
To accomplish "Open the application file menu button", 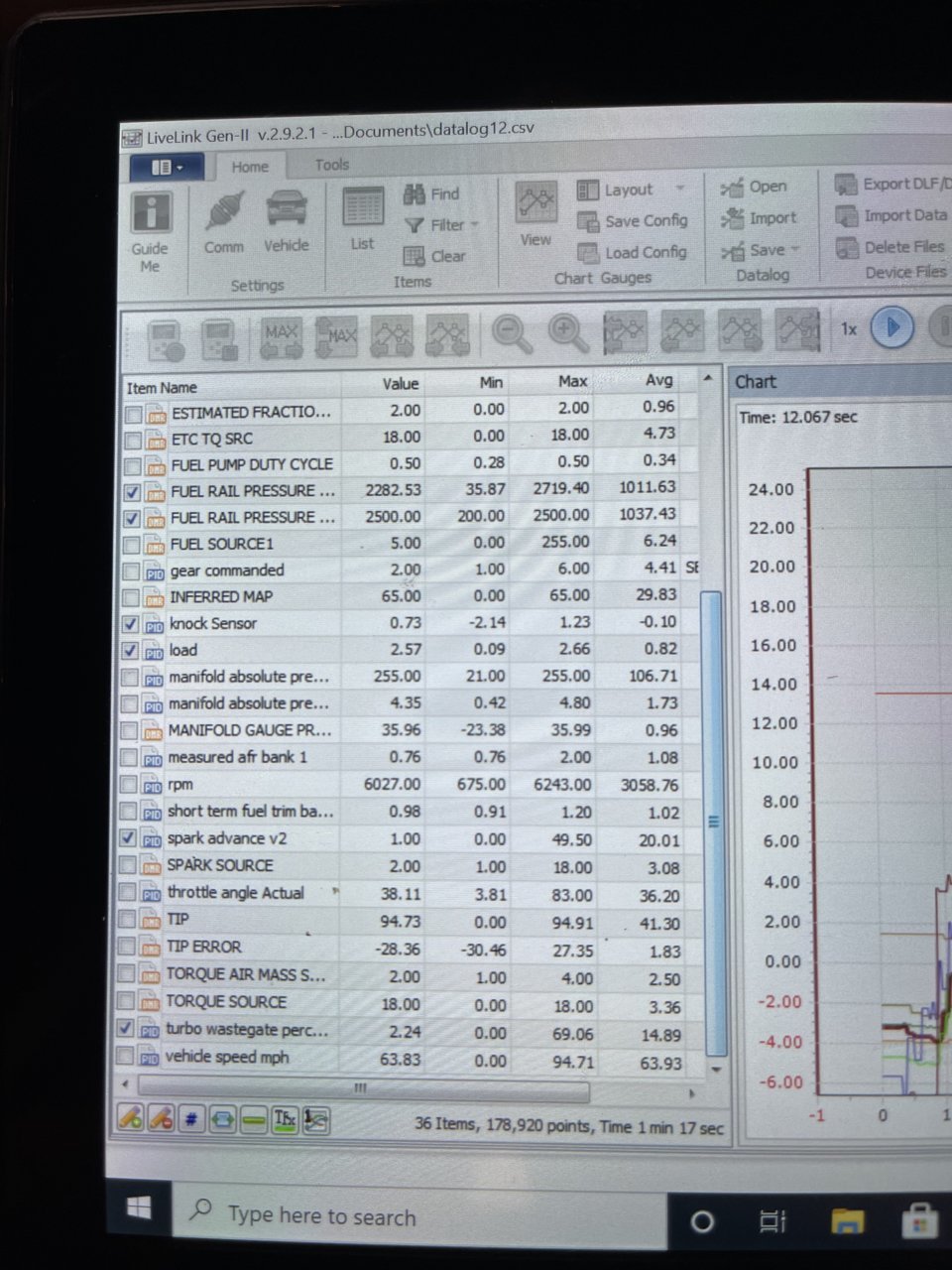I will (x=167, y=168).
